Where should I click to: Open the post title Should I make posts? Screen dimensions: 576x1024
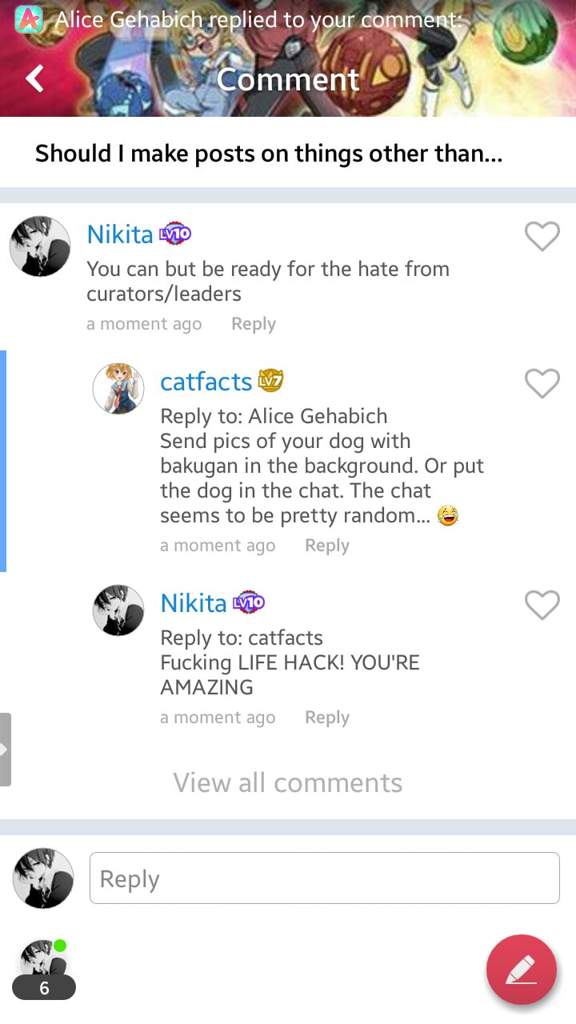268,154
